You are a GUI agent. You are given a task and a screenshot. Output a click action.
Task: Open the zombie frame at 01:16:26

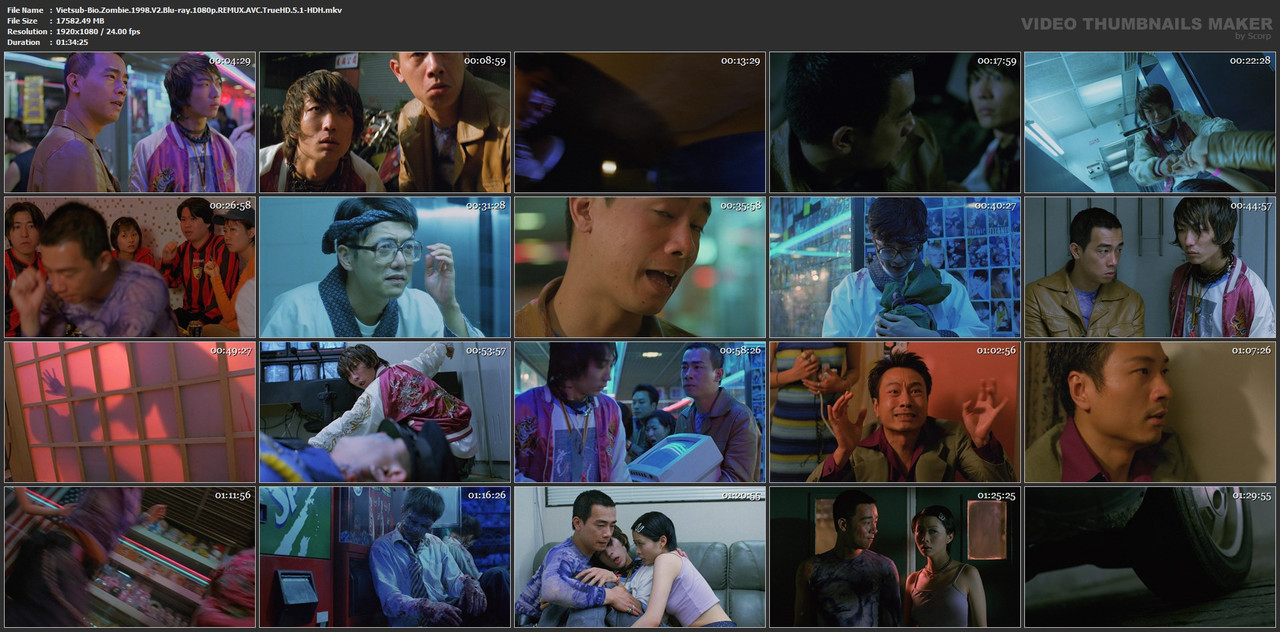click(x=385, y=557)
